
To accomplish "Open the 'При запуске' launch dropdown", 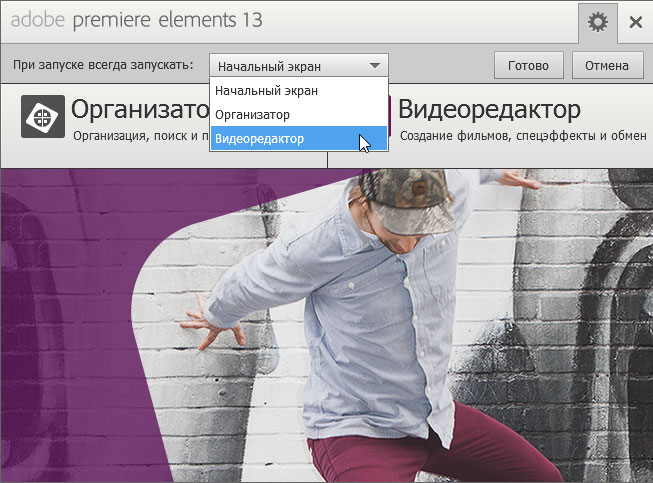I will pos(299,66).
